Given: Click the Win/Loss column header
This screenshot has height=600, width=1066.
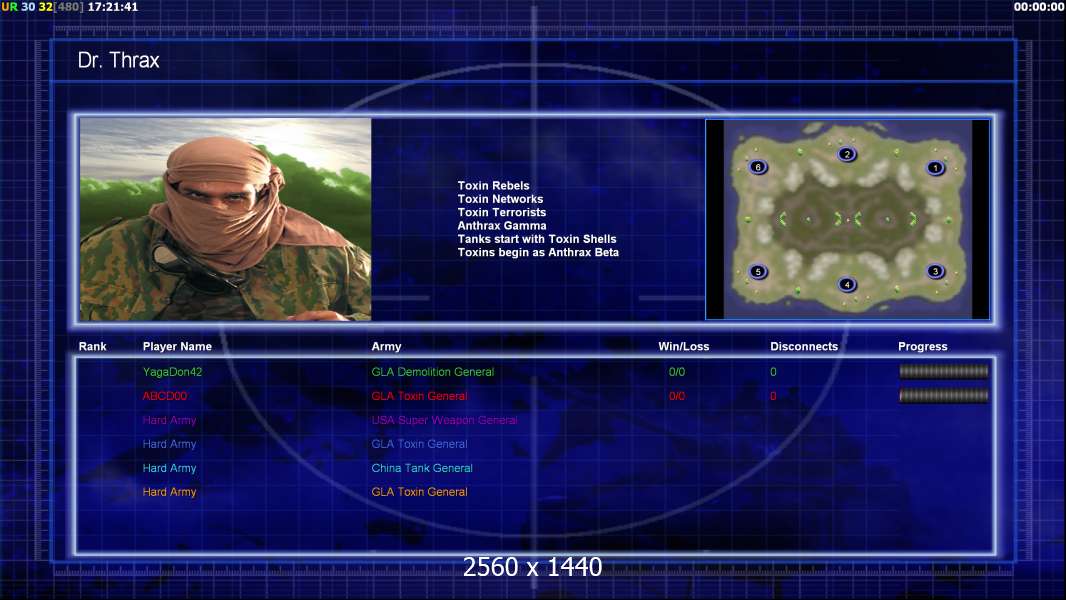Looking at the screenshot, I should [683, 347].
